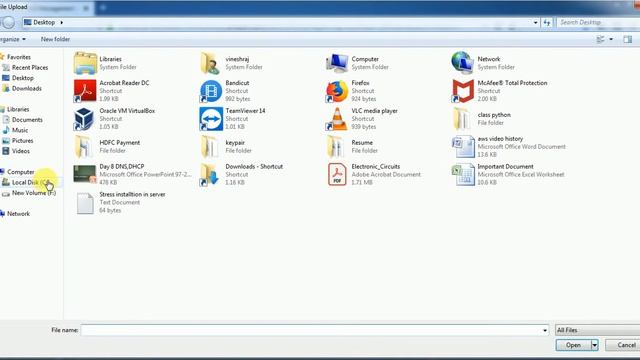Click the refresh button beside address bar

tap(547, 22)
